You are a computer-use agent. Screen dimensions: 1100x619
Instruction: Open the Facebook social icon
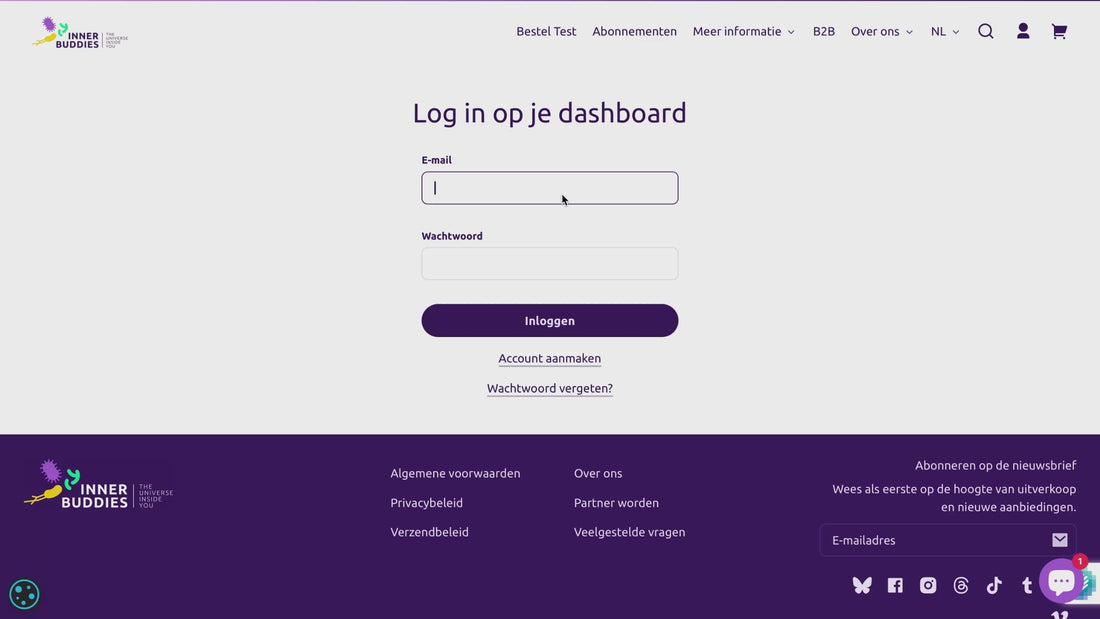pyautogui.click(x=895, y=586)
